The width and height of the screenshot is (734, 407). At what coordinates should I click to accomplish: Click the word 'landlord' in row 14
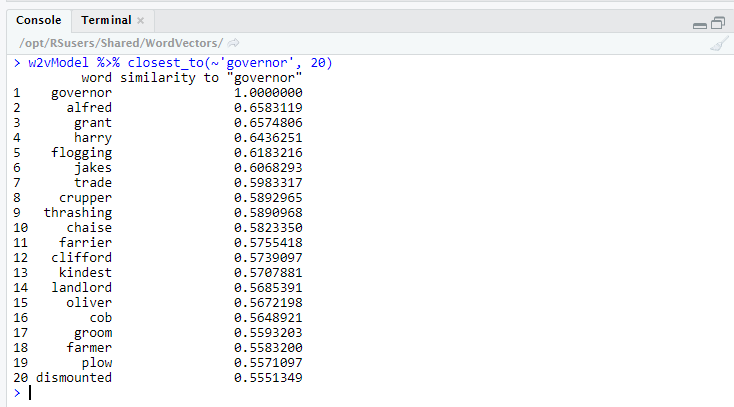(x=82, y=288)
